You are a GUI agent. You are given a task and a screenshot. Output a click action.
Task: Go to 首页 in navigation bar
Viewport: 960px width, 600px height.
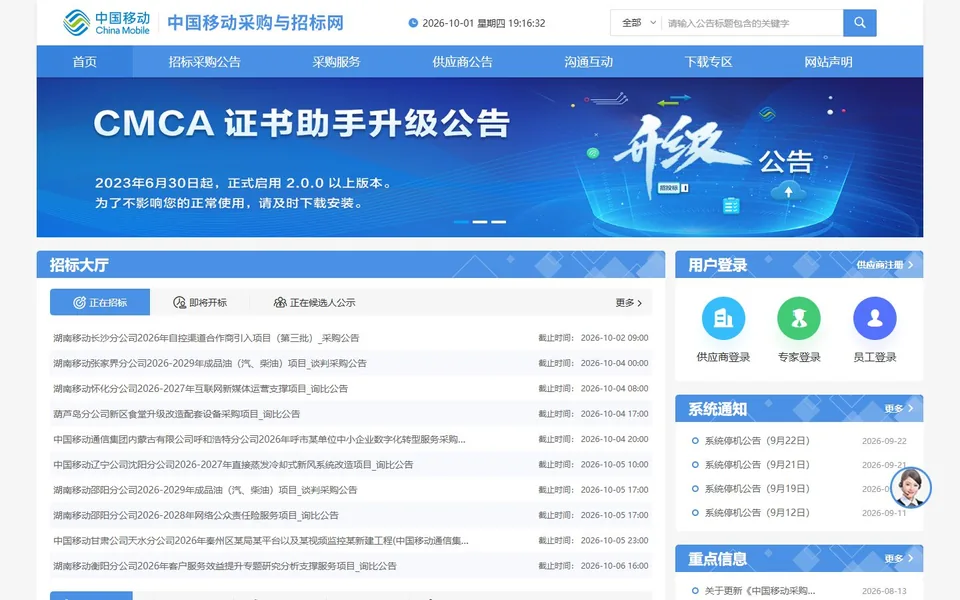point(84,61)
